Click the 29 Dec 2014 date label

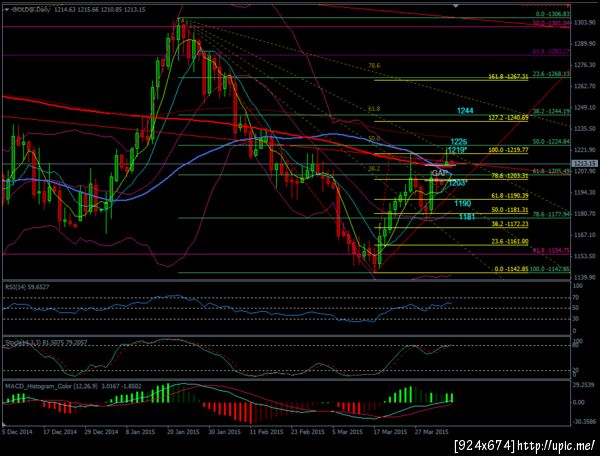(x=101, y=432)
